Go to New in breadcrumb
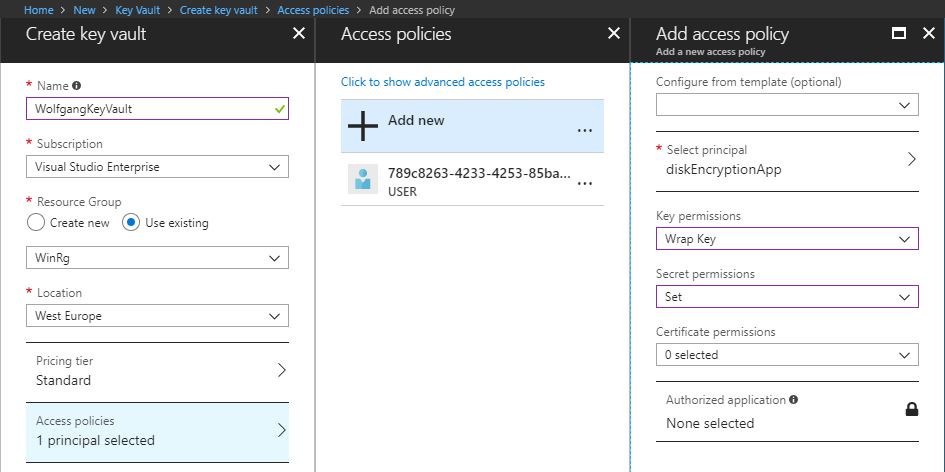945x472 pixels. coord(84,10)
